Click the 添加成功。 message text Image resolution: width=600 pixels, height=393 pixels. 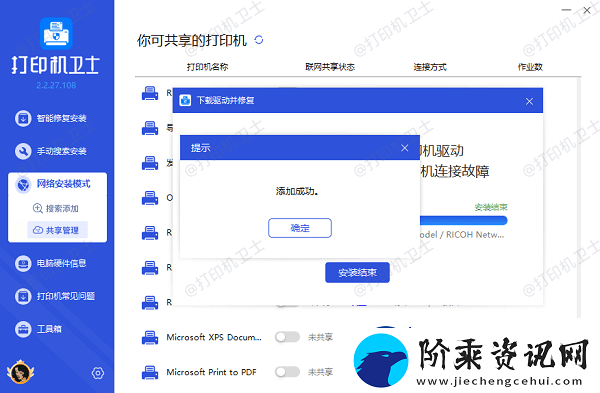click(297, 191)
